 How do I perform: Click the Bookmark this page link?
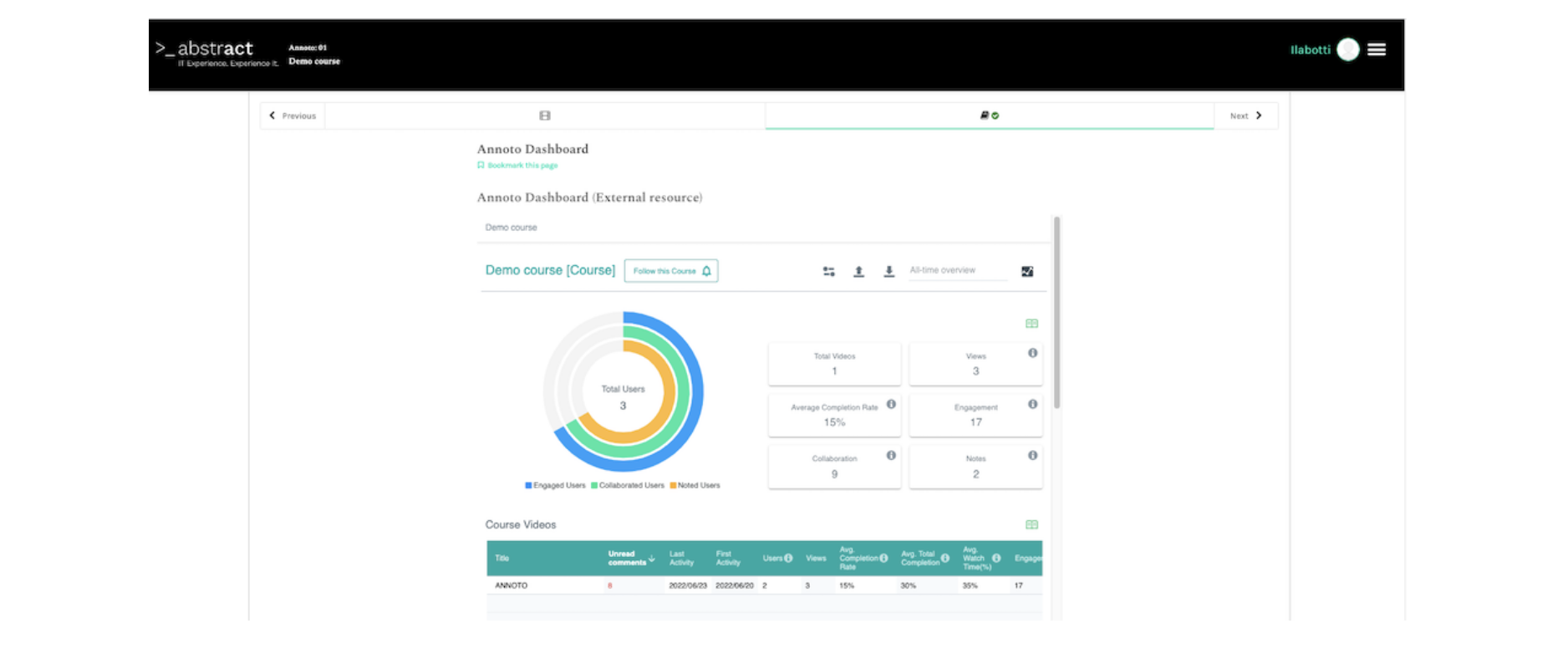tap(522, 165)
